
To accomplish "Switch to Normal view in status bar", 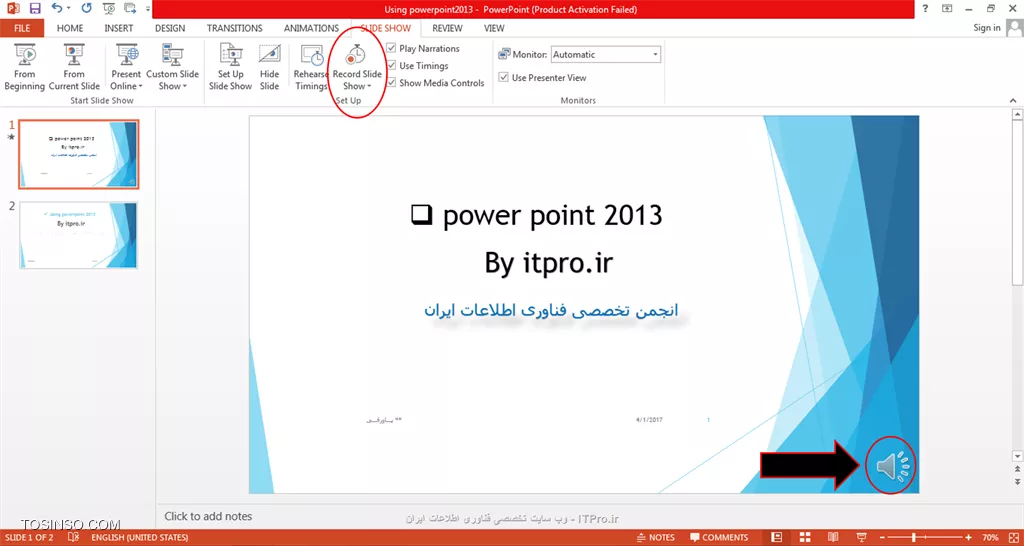I will [776, 538].
